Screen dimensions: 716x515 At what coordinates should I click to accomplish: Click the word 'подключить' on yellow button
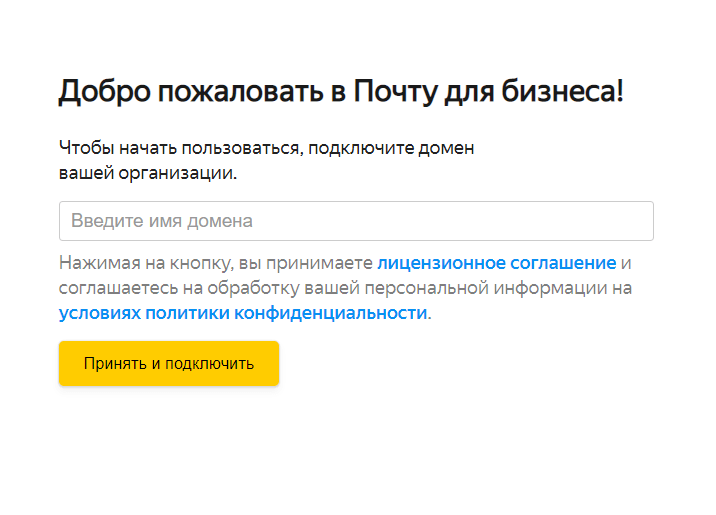pos(209,364)
